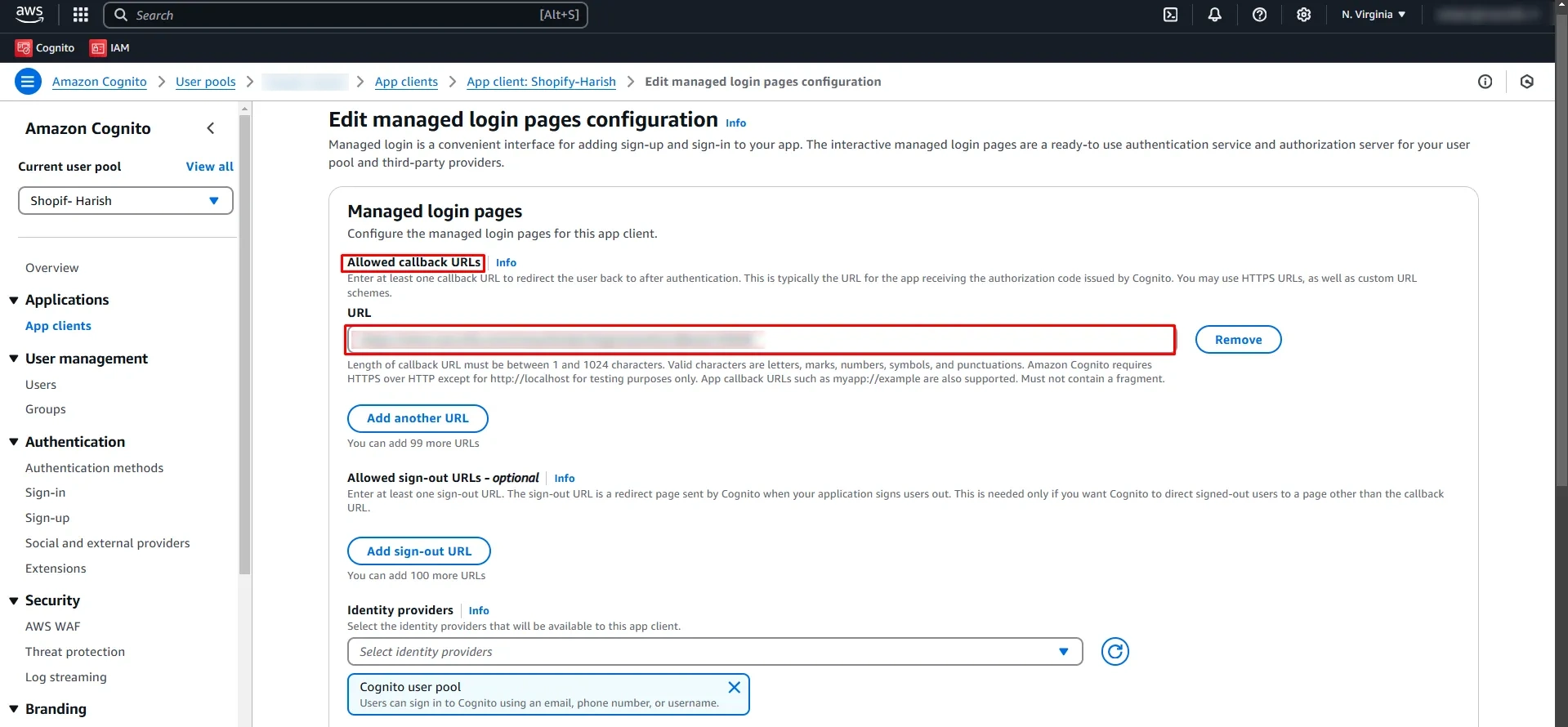This screenshot has width=1568, height=727.
Task: Collapse the User management section
Action: click(14, 359)
